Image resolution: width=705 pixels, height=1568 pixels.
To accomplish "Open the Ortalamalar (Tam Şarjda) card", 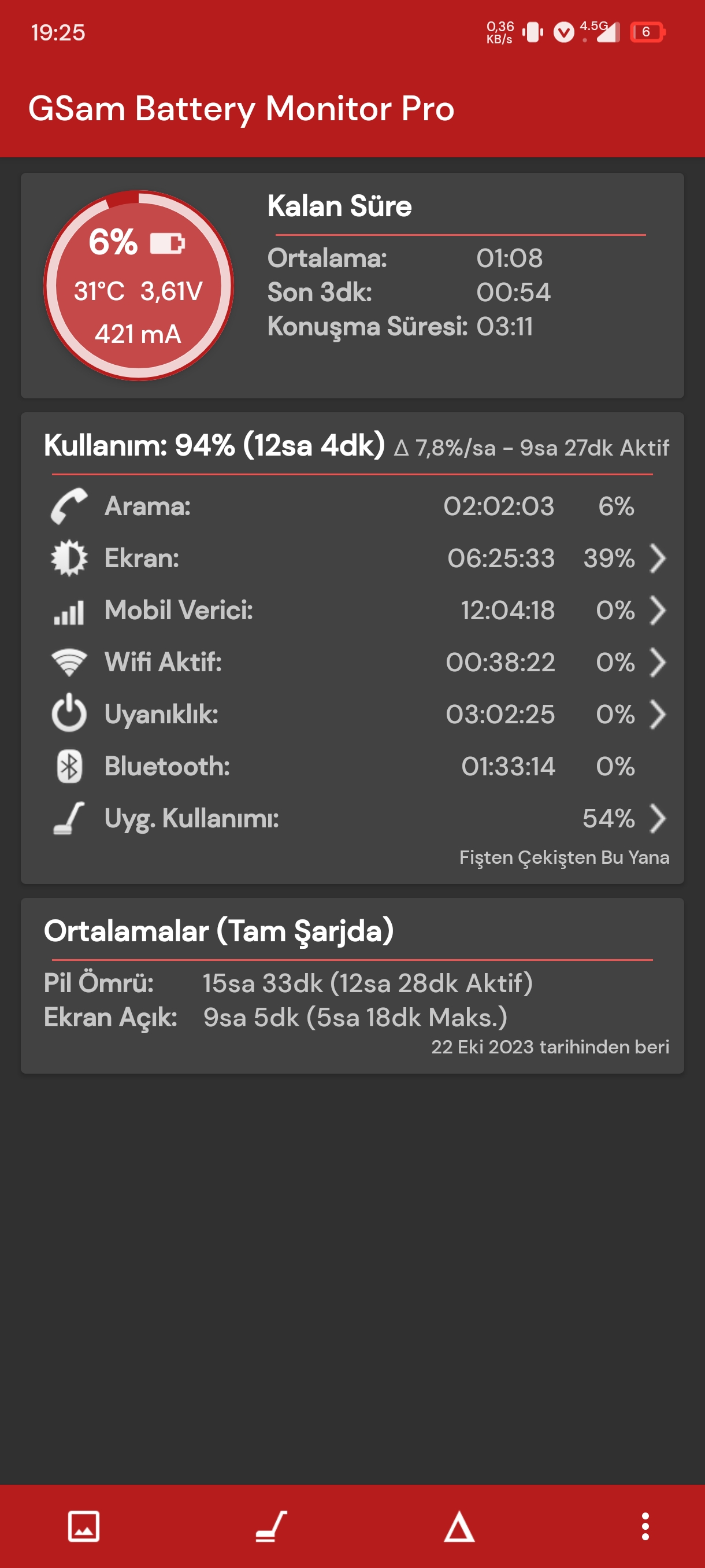I will tap(352, 985).
